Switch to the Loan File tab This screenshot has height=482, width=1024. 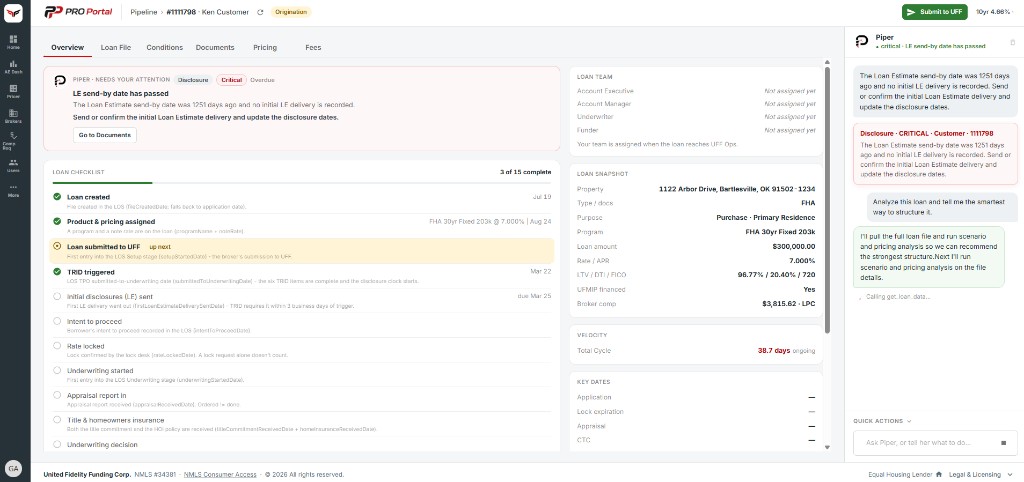point(116,48)
